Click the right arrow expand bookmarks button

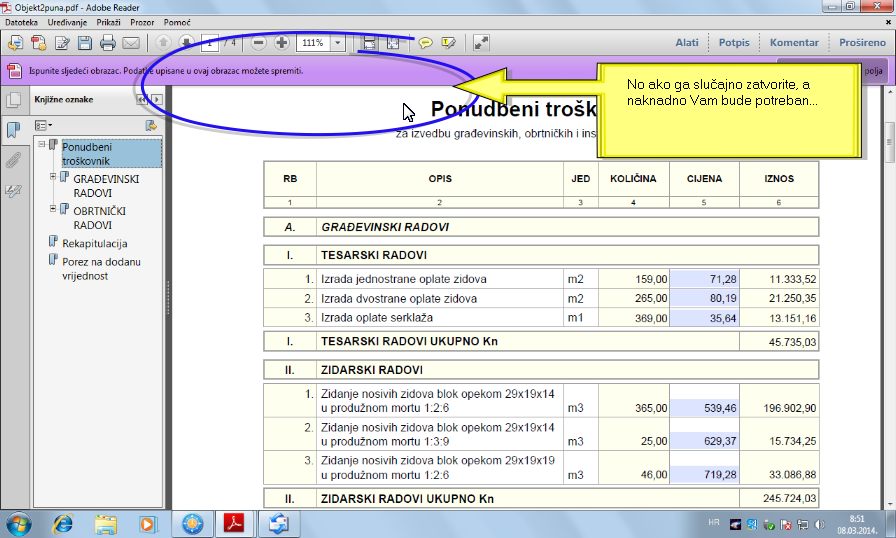(x=157, y=99)
